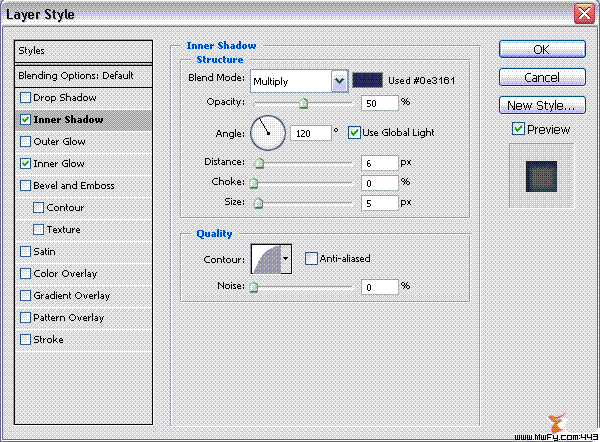Image resolution: width=600 pixels, height=442 pixels.
Task: Open the Drop Shadow settings row
Action: pyautogui.click(x=83, y=98)
